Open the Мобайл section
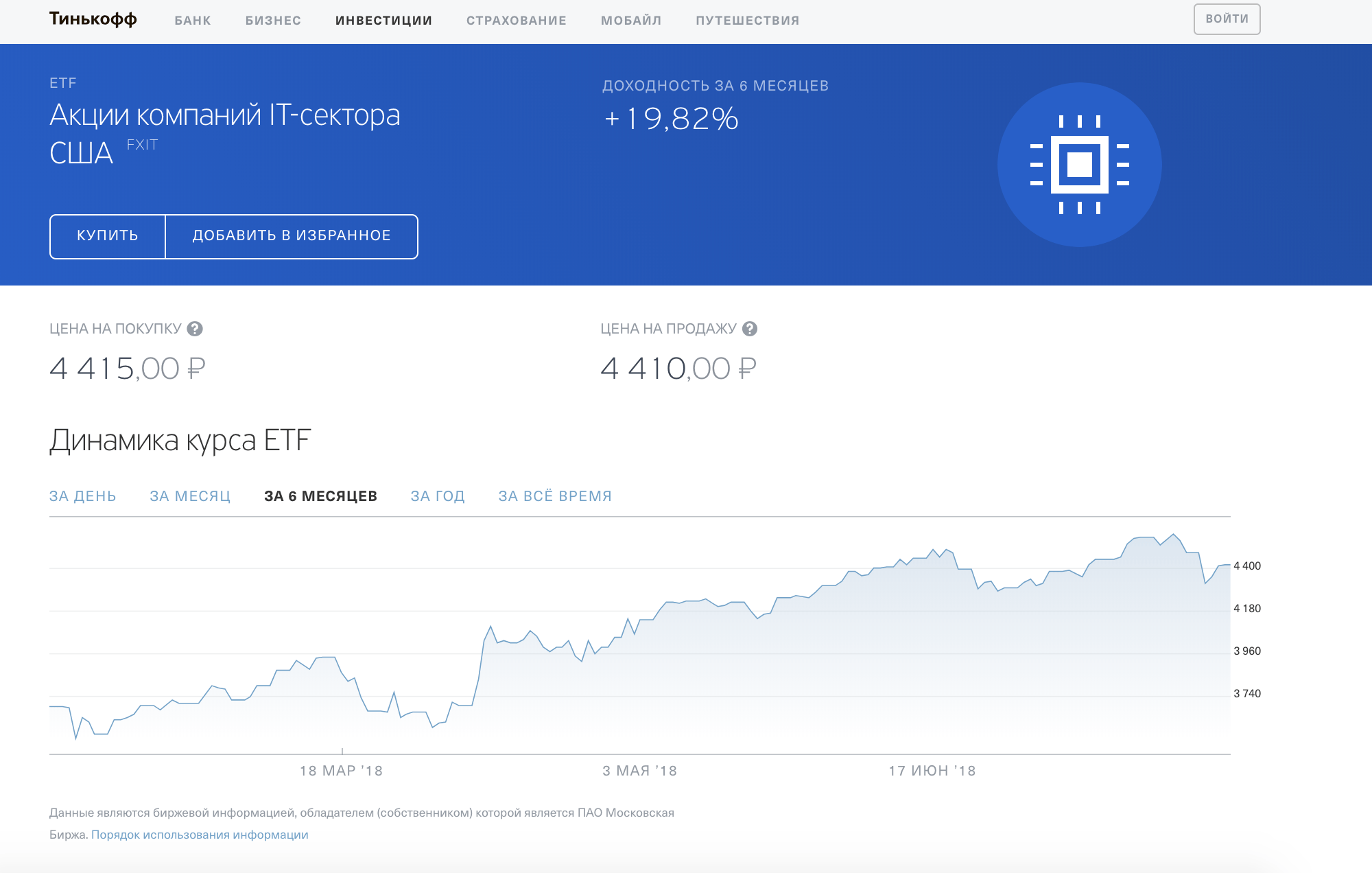This screenshot has width=1372, height=873. [x=631, y=21]
